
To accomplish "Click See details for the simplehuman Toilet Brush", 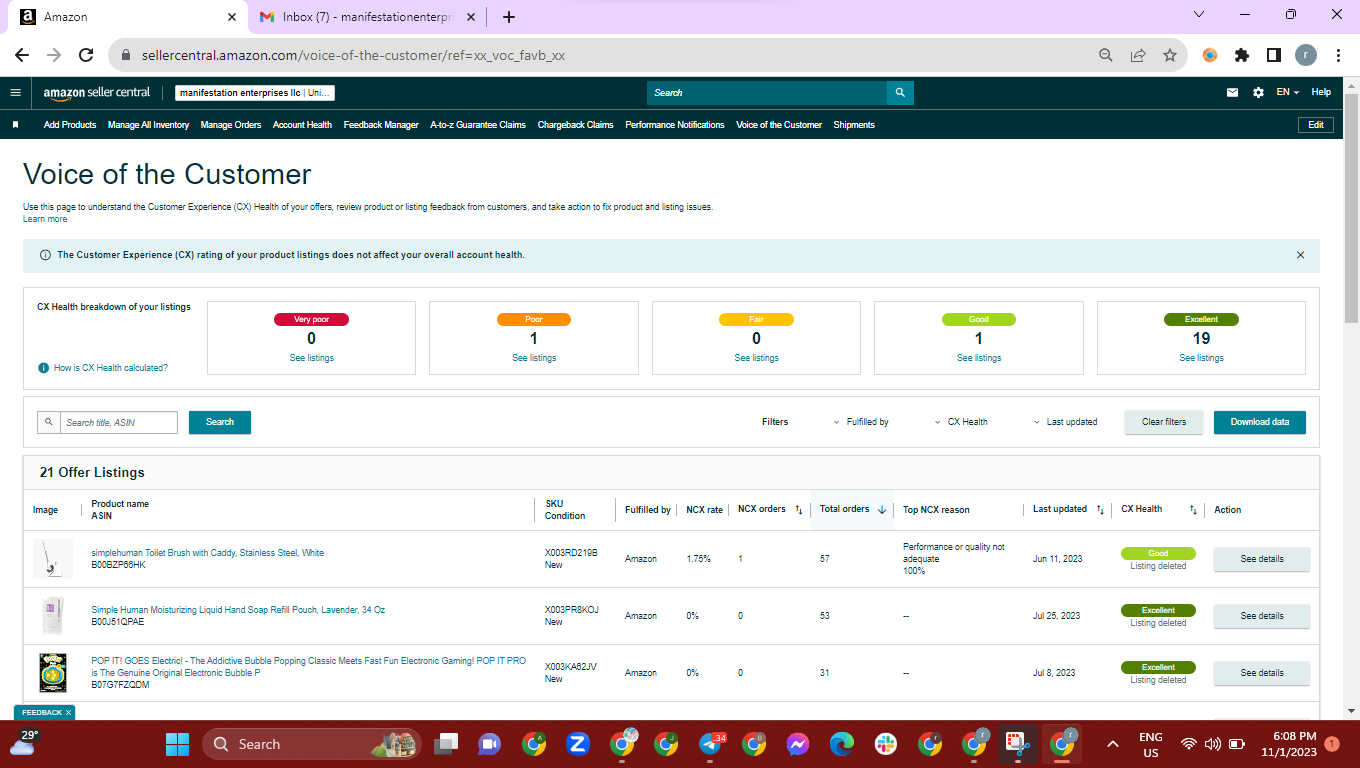I will 1262,559.
